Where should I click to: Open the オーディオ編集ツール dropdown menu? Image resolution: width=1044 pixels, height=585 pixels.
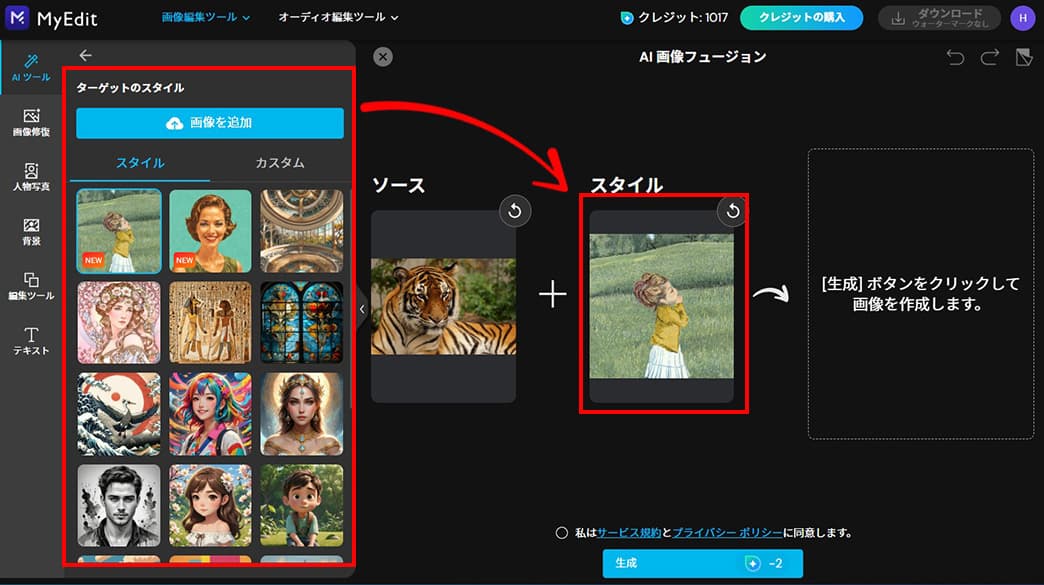click(338, 17)
